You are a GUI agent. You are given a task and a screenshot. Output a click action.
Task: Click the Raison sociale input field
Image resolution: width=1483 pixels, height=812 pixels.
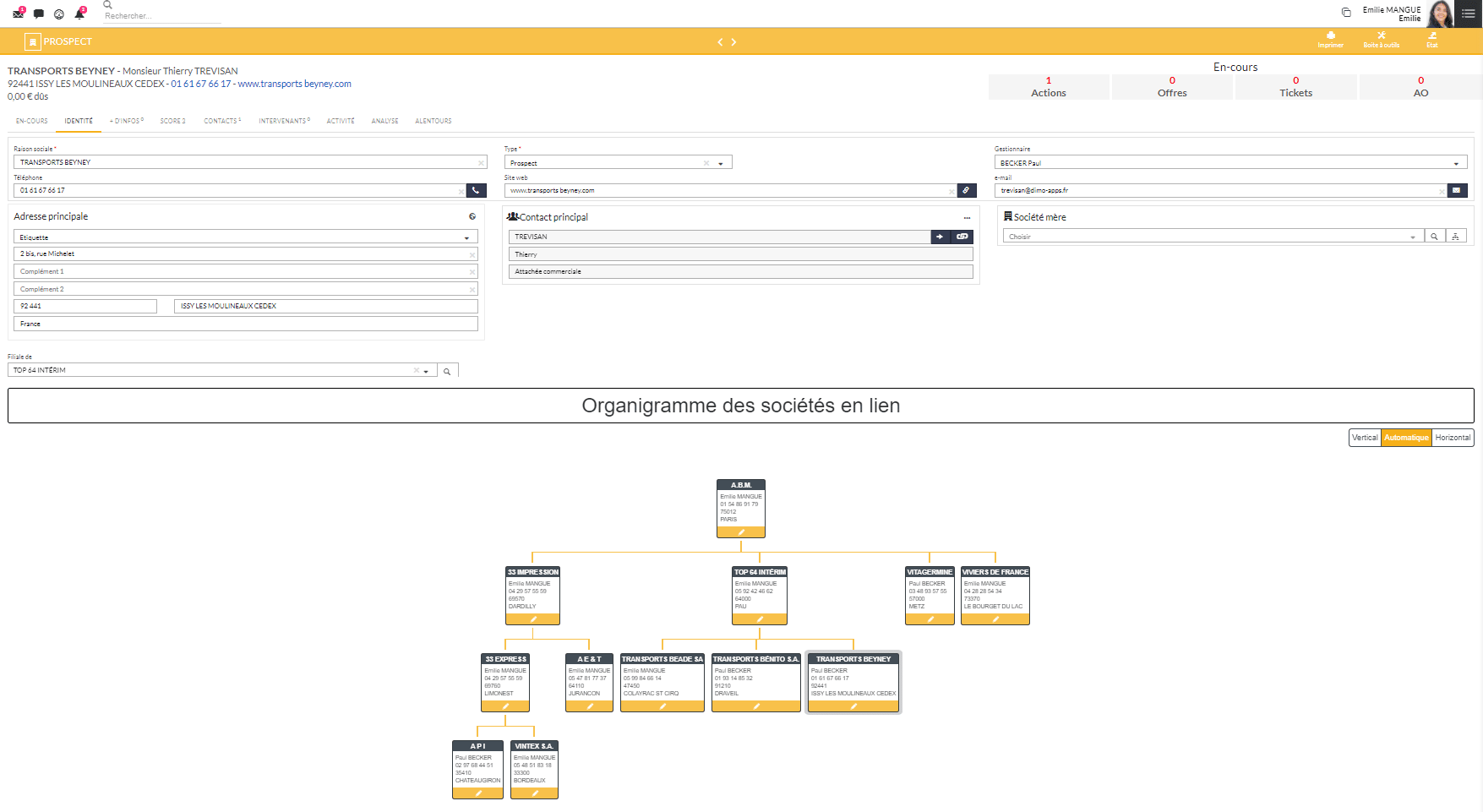[x=245, y=162]
